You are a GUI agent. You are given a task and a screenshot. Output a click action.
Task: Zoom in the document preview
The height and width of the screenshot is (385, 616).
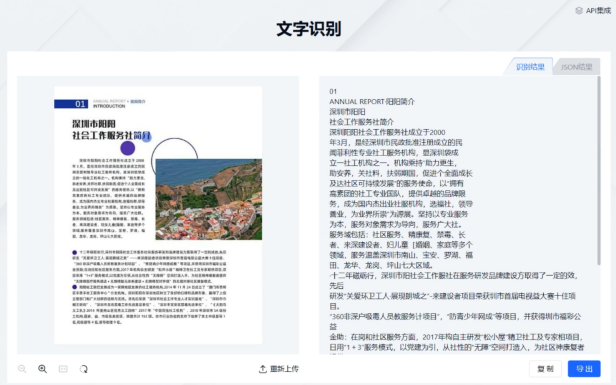[42, 369]
